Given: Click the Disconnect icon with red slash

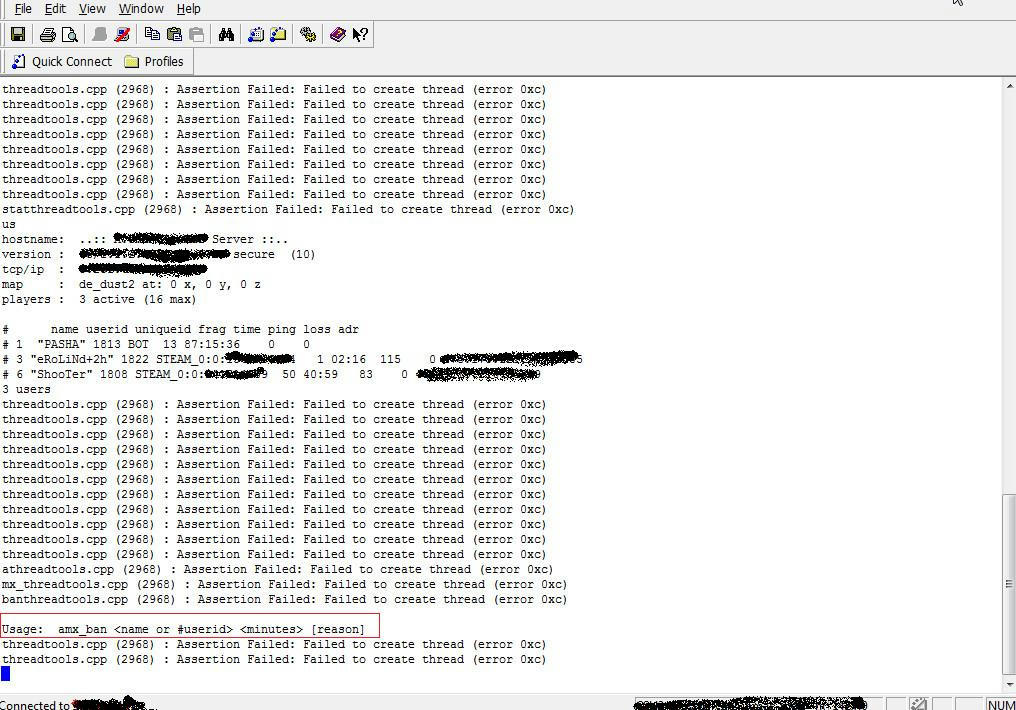Looking at the screenshot, I should coord(122,34).
